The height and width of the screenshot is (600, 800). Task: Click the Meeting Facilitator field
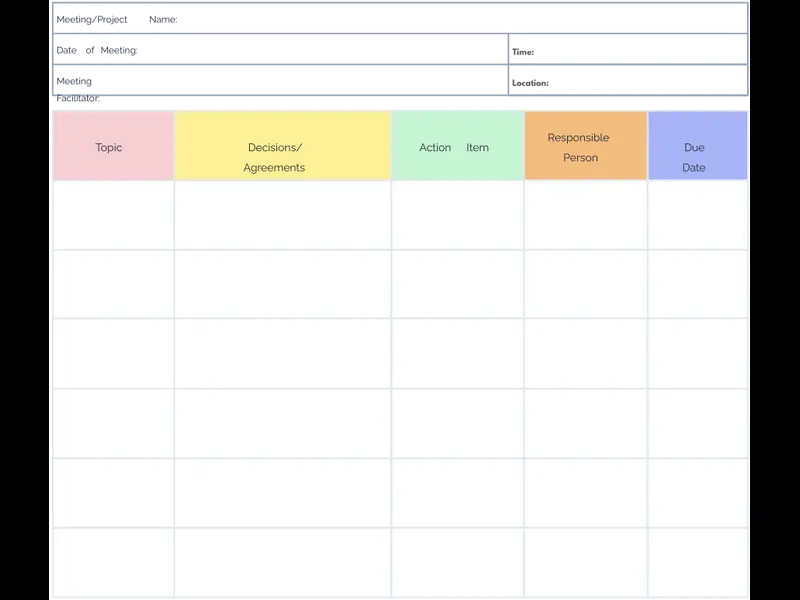point(281,80)
